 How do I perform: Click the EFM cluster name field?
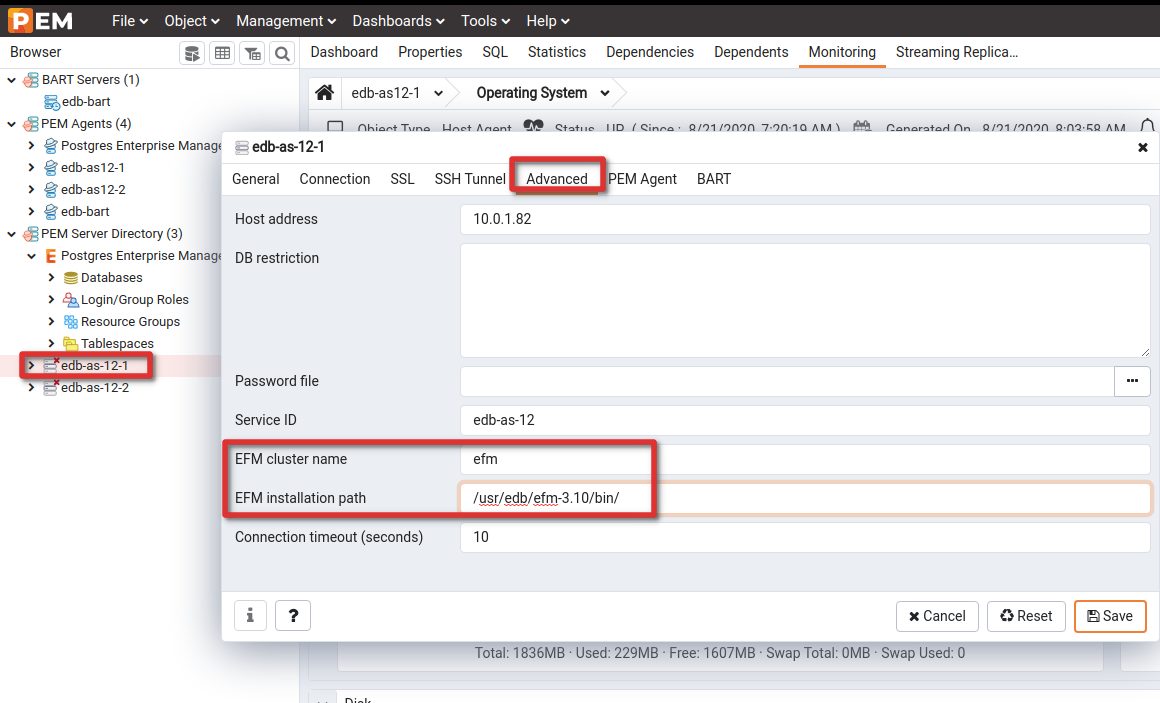[x=805, y=459]
